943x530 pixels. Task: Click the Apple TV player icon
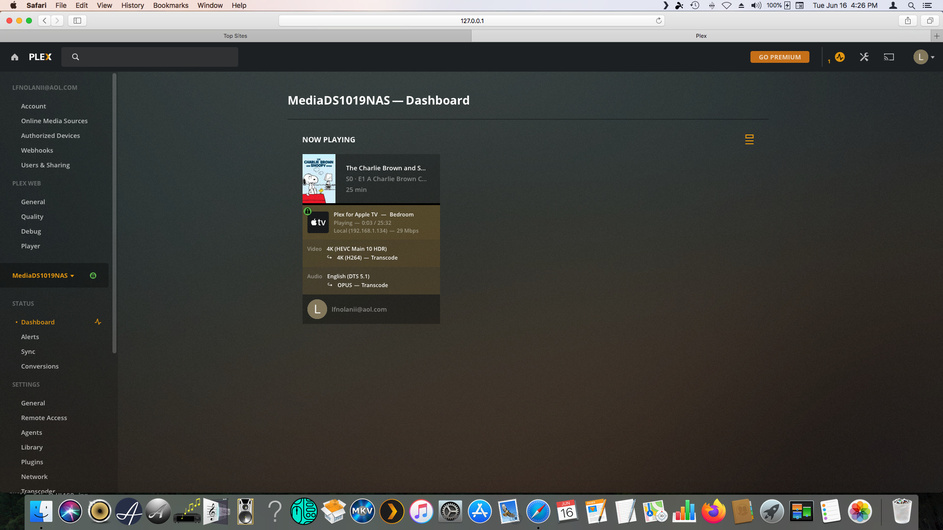tap(318, 223)
